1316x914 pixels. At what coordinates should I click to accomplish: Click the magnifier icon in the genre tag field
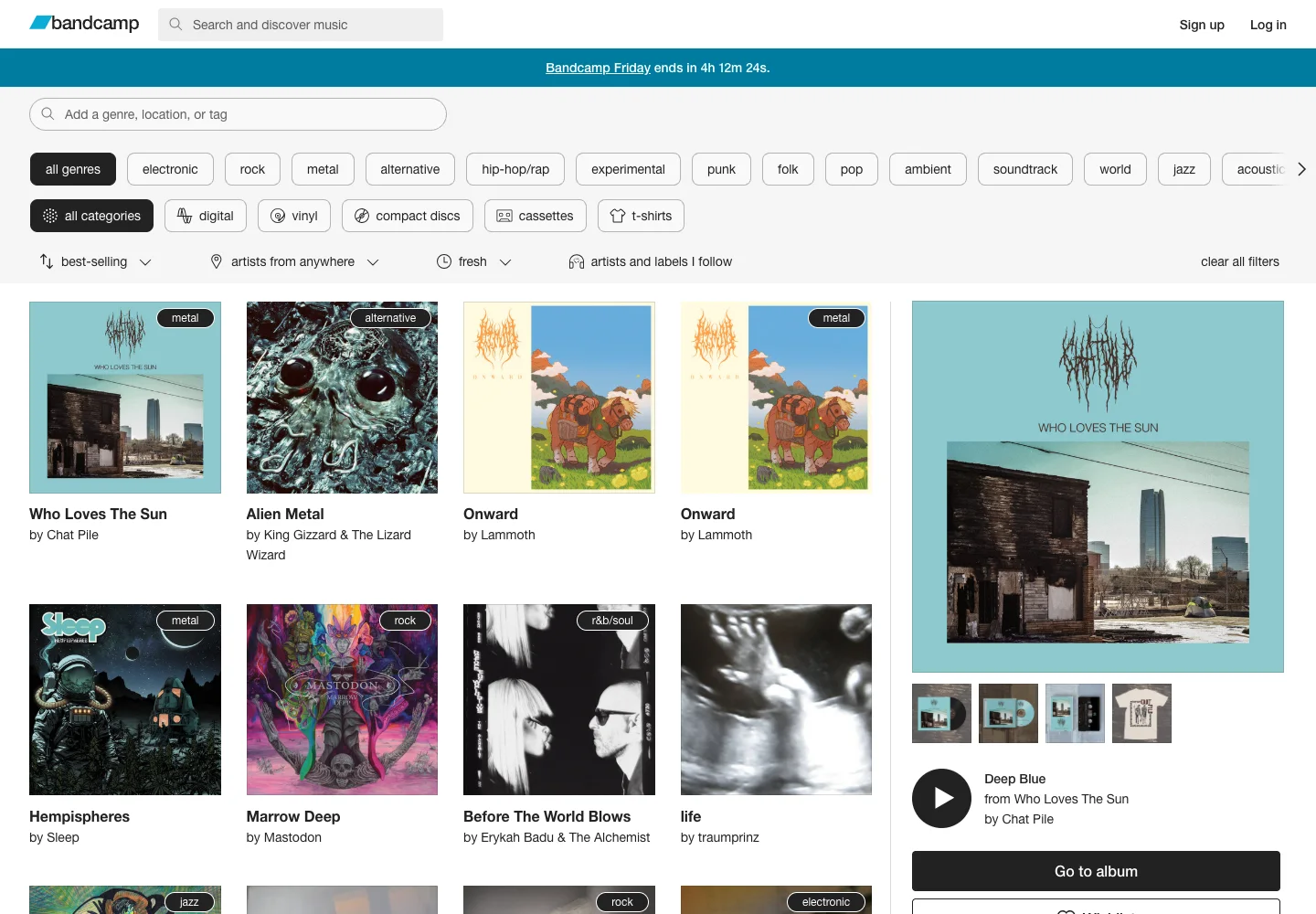point(48,114)
